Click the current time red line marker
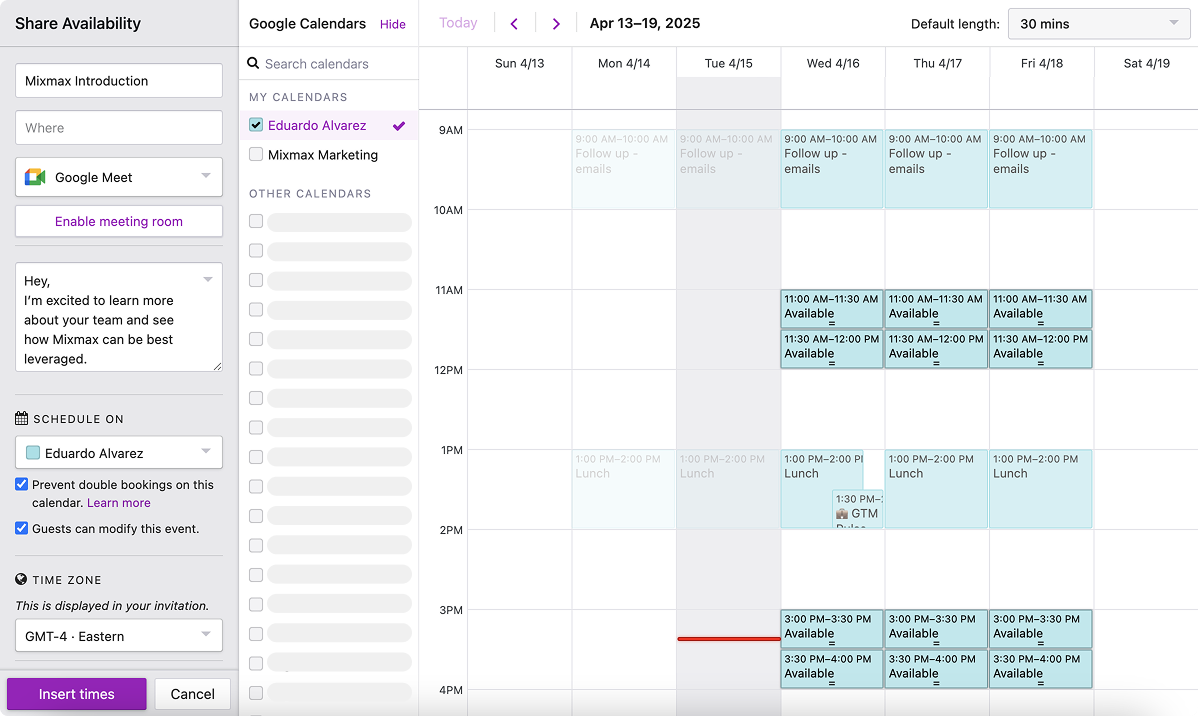This screenshot has width=1198, height=716. [728, 639]
